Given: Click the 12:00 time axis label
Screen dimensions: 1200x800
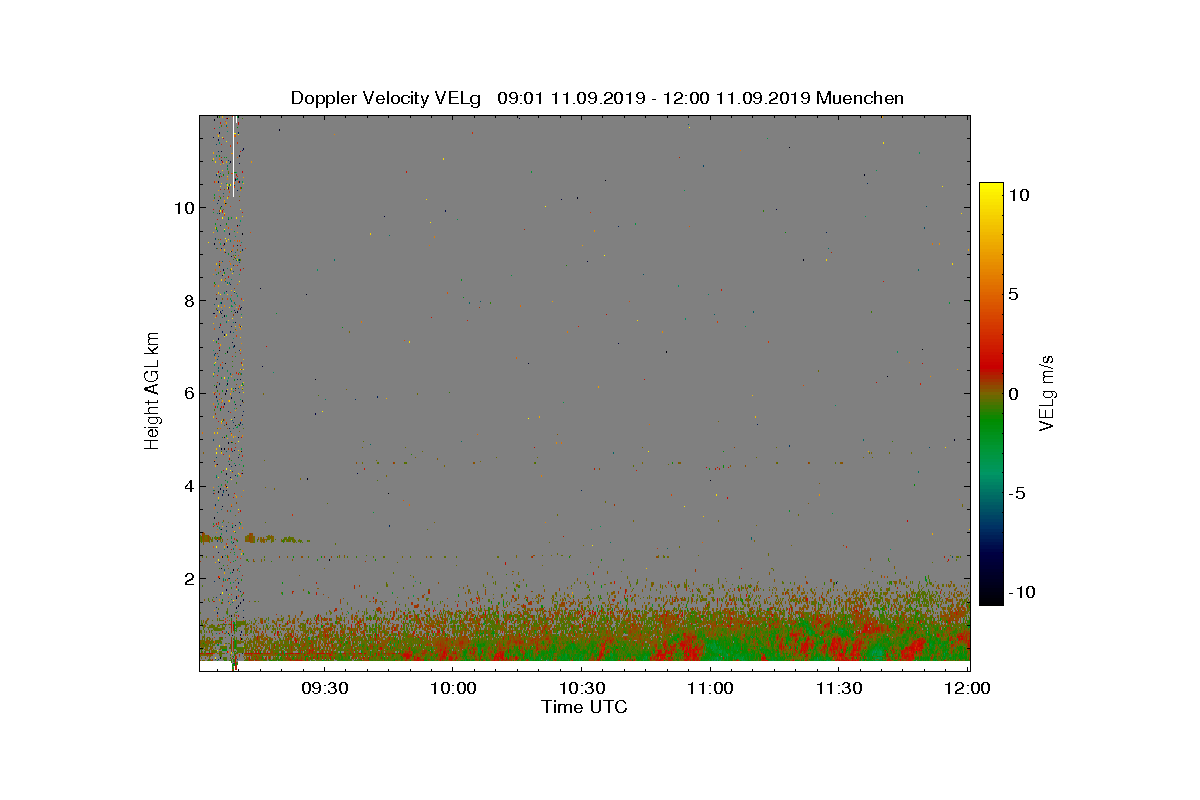Looking at the screenshot, I should pyautogui.click(x=968, y=688).
